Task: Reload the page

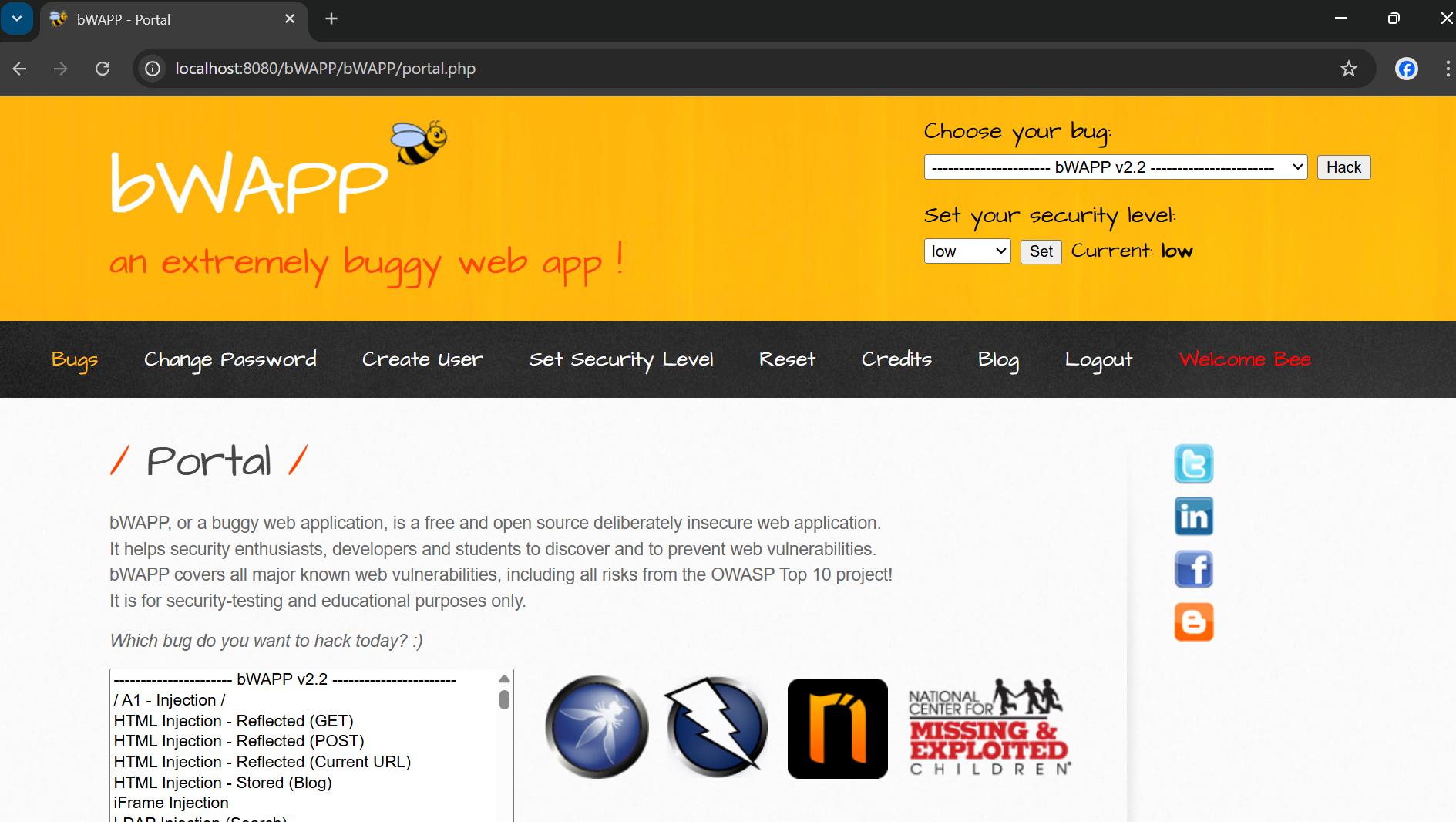Action: (103, 69)
